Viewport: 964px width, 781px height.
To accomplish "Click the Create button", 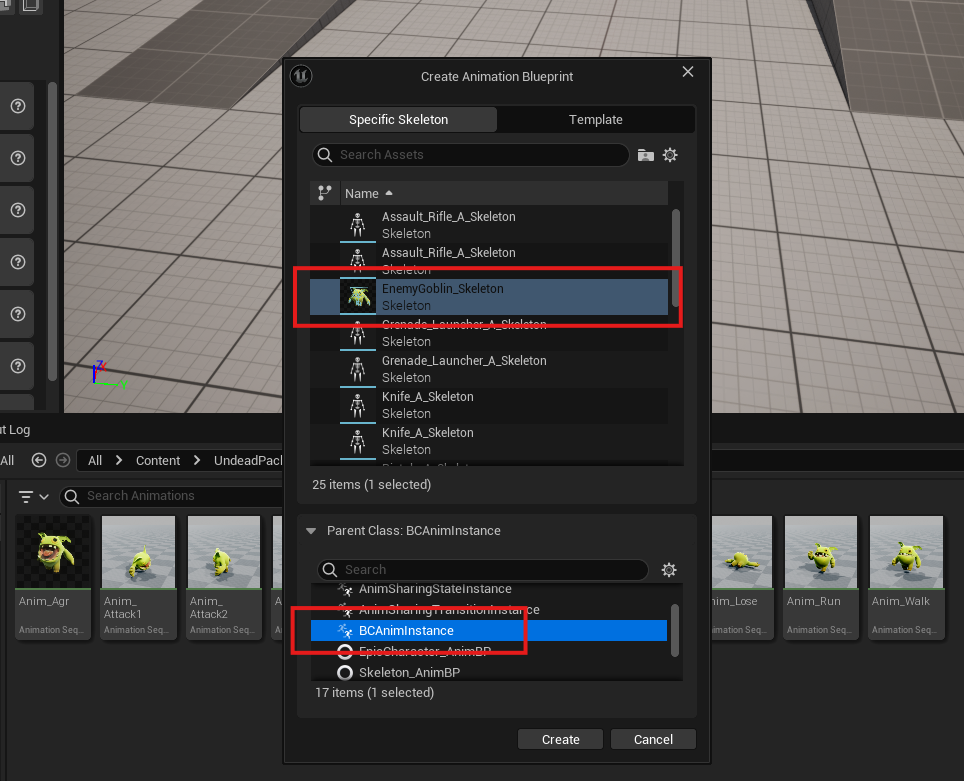I will [560, 739].
